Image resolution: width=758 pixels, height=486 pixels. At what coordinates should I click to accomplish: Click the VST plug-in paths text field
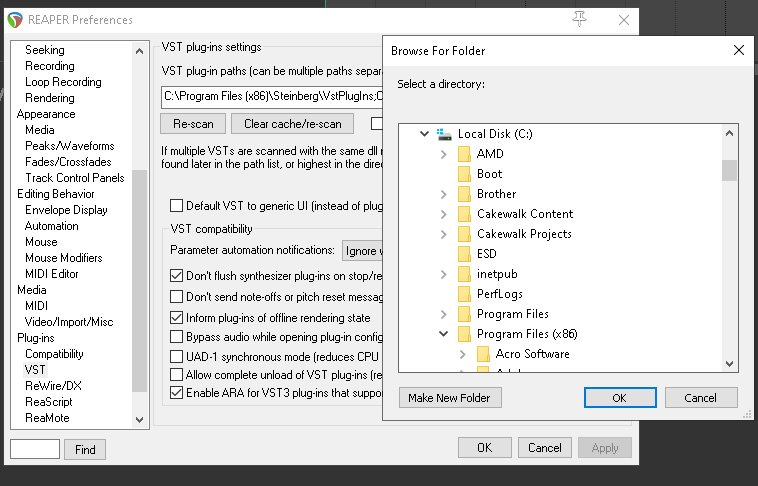click(x=272, y=97)
